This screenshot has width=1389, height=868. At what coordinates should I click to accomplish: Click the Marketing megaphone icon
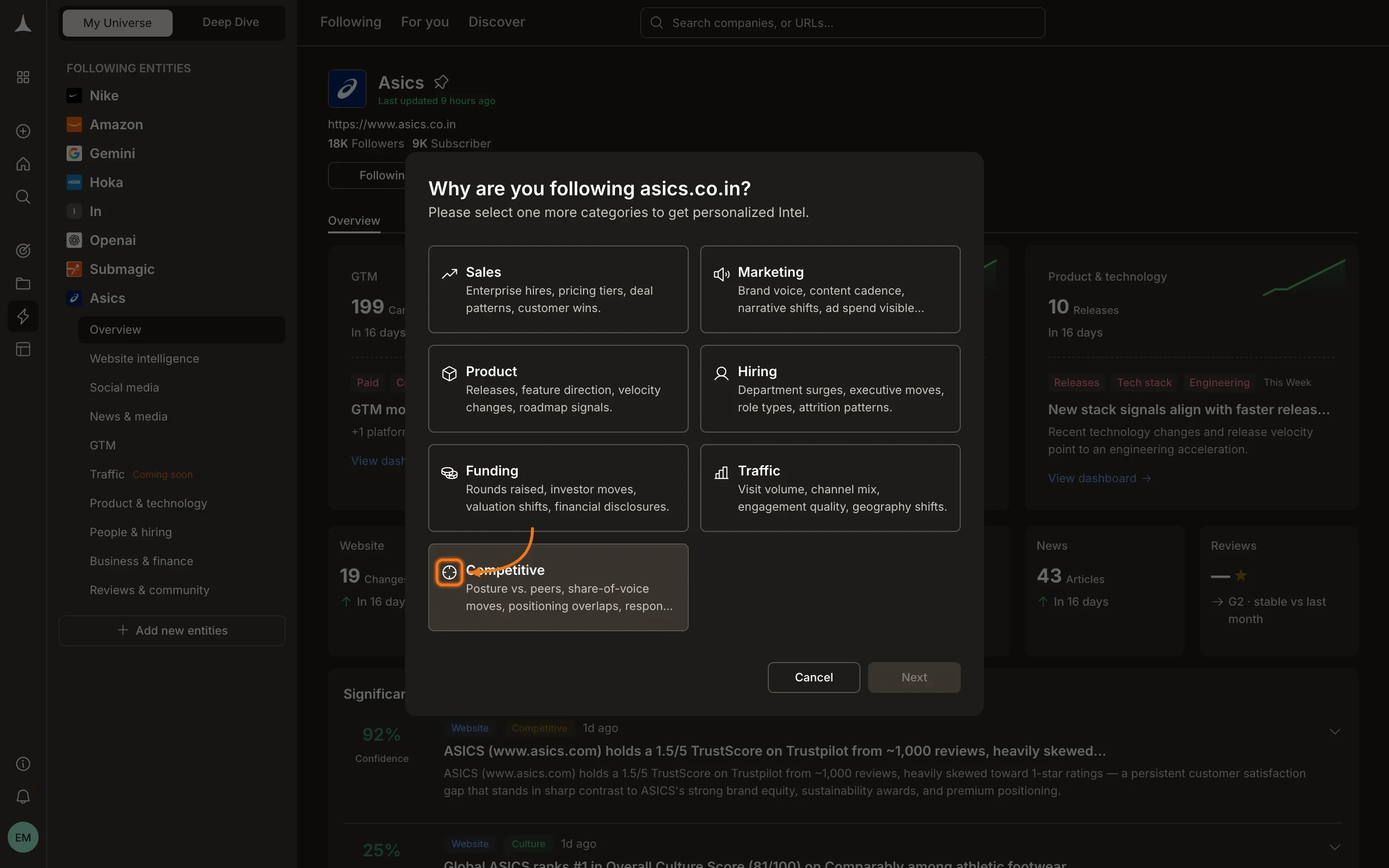pyautogui.click(x=721, y=274)
